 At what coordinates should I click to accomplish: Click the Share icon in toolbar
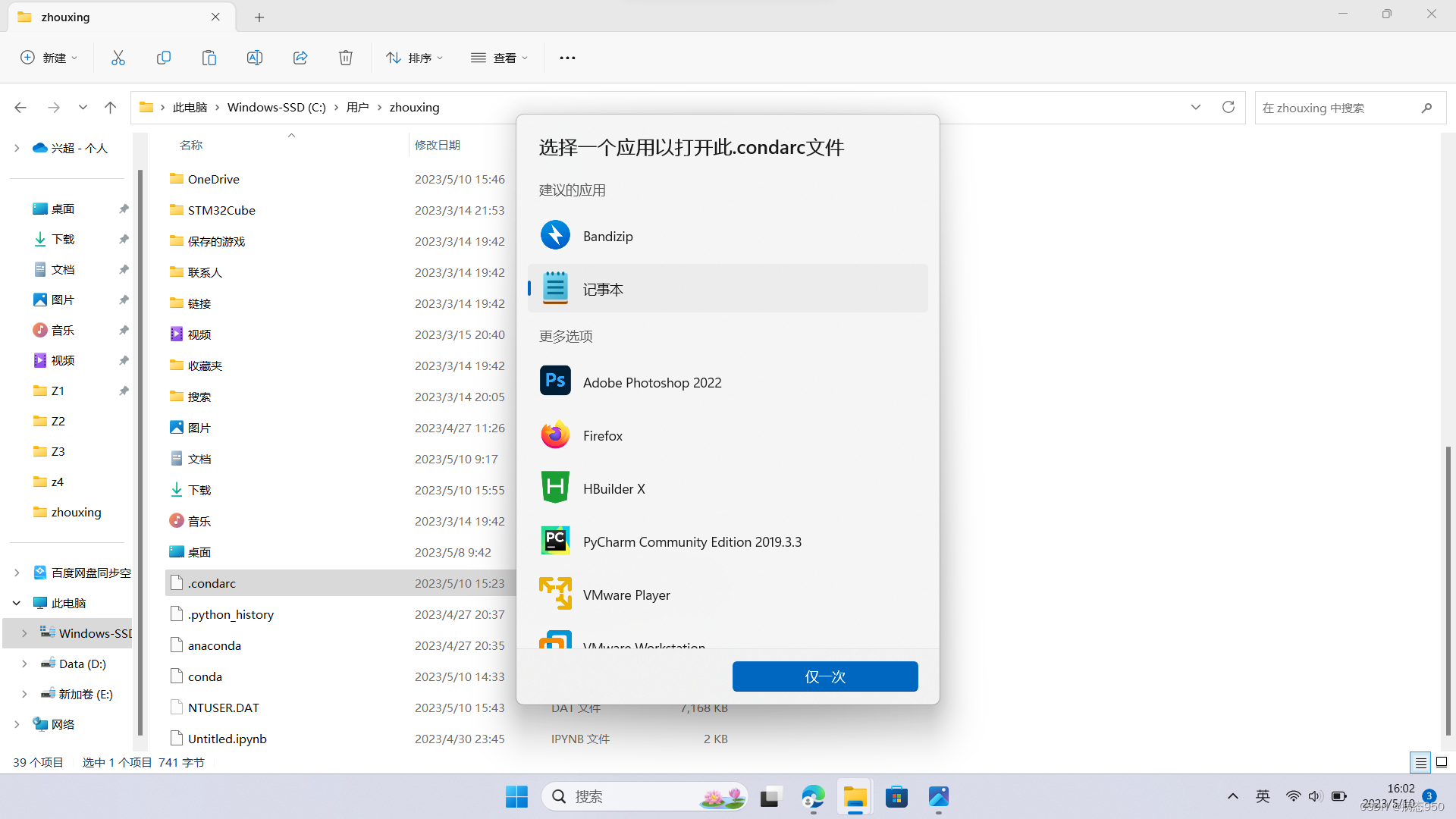point(300,58)
